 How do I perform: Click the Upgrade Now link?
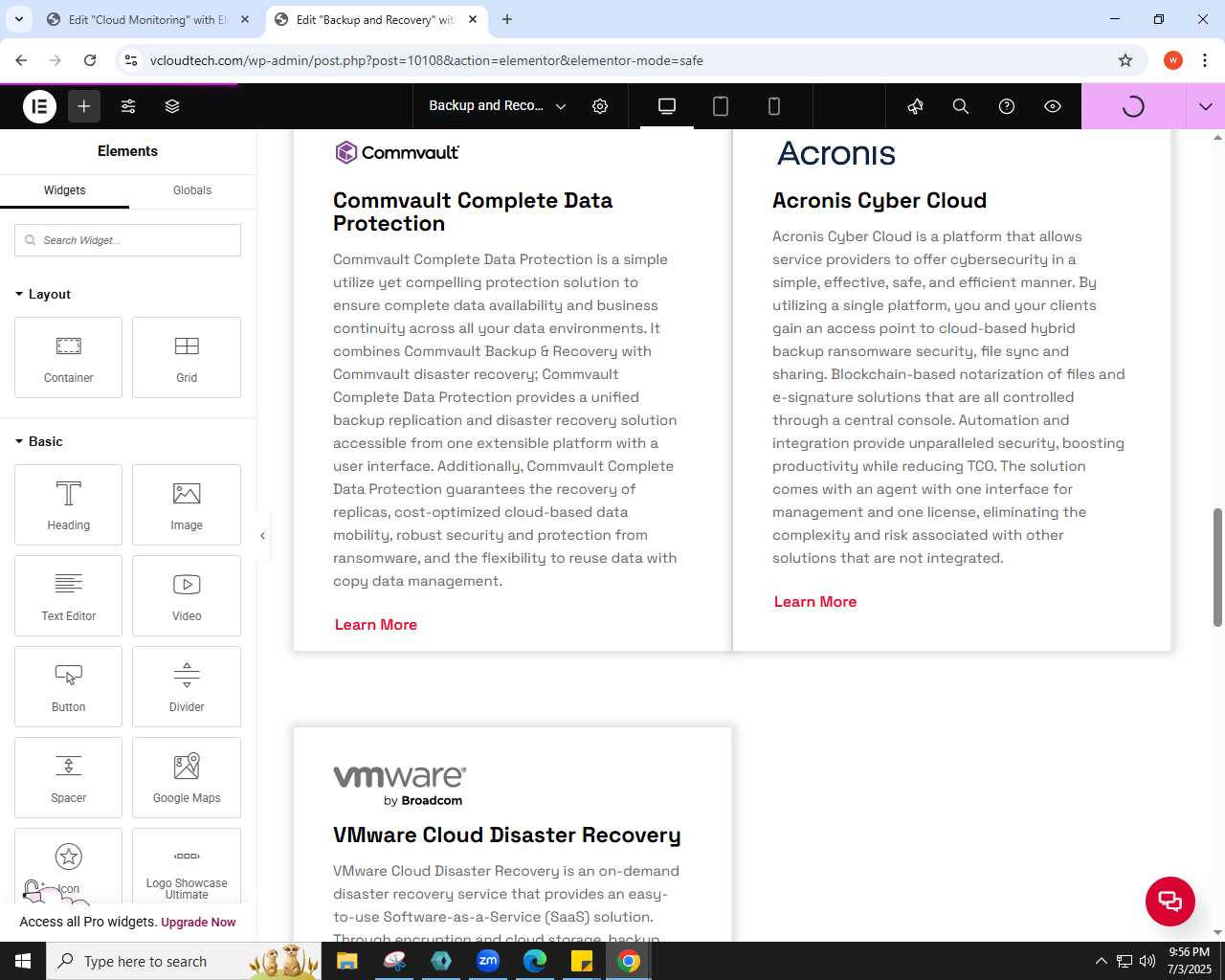tap(198, 923)
